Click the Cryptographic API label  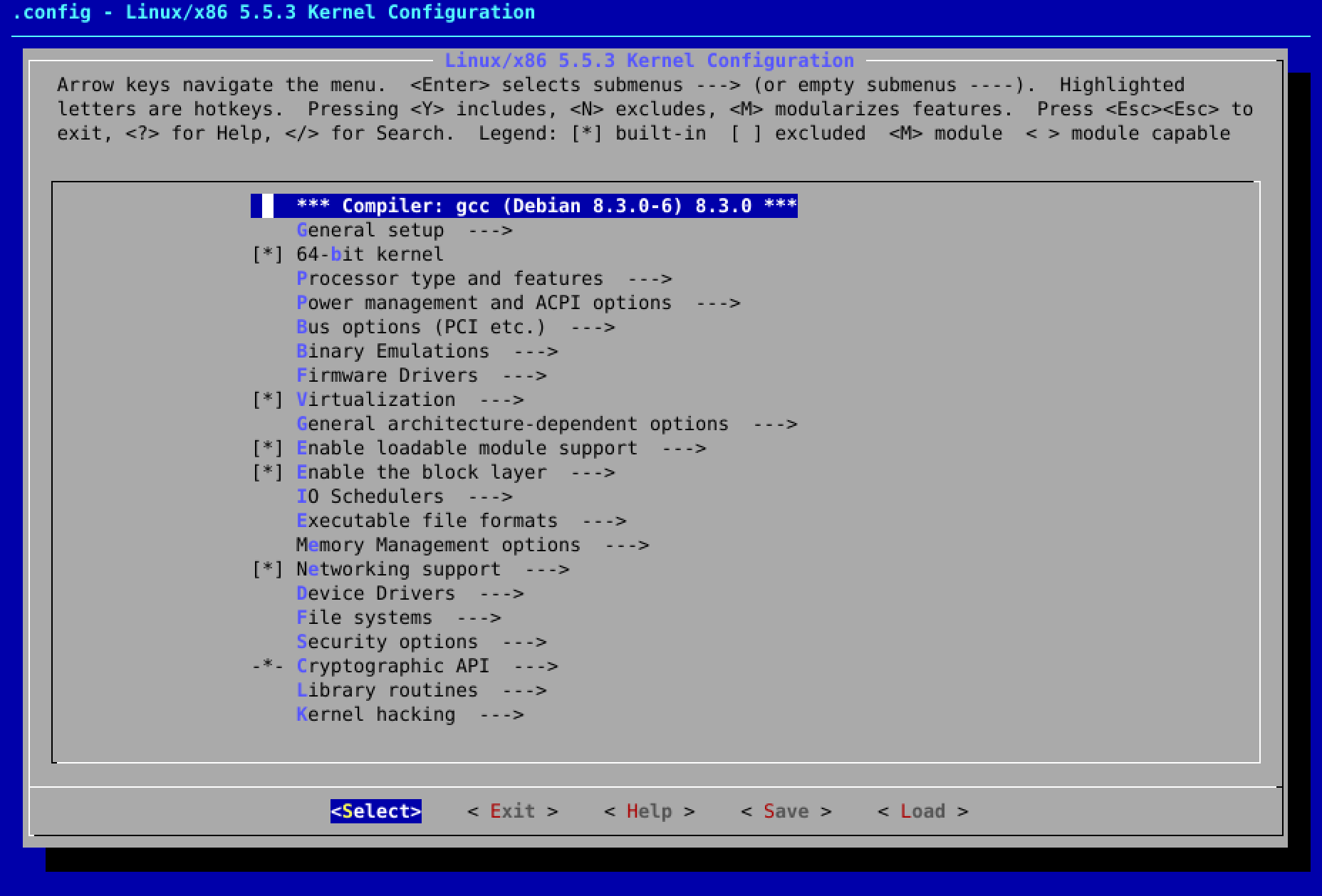(392, 666)
